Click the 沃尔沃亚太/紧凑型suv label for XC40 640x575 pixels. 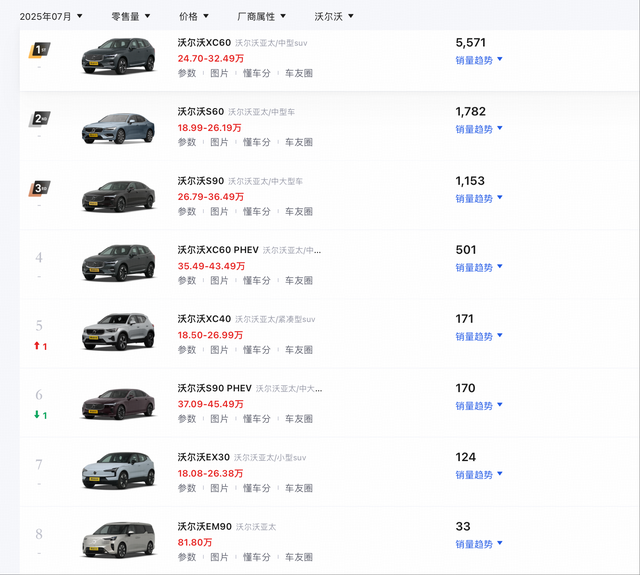(275, 320)
